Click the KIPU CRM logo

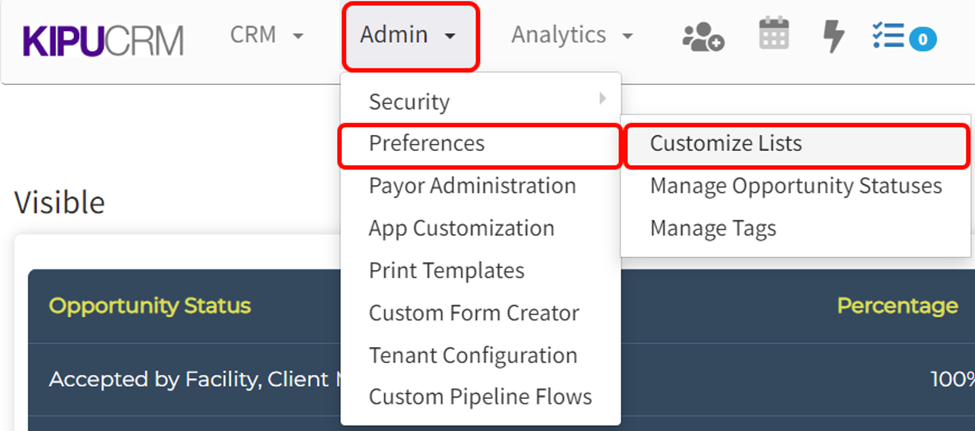pos(103,38)
